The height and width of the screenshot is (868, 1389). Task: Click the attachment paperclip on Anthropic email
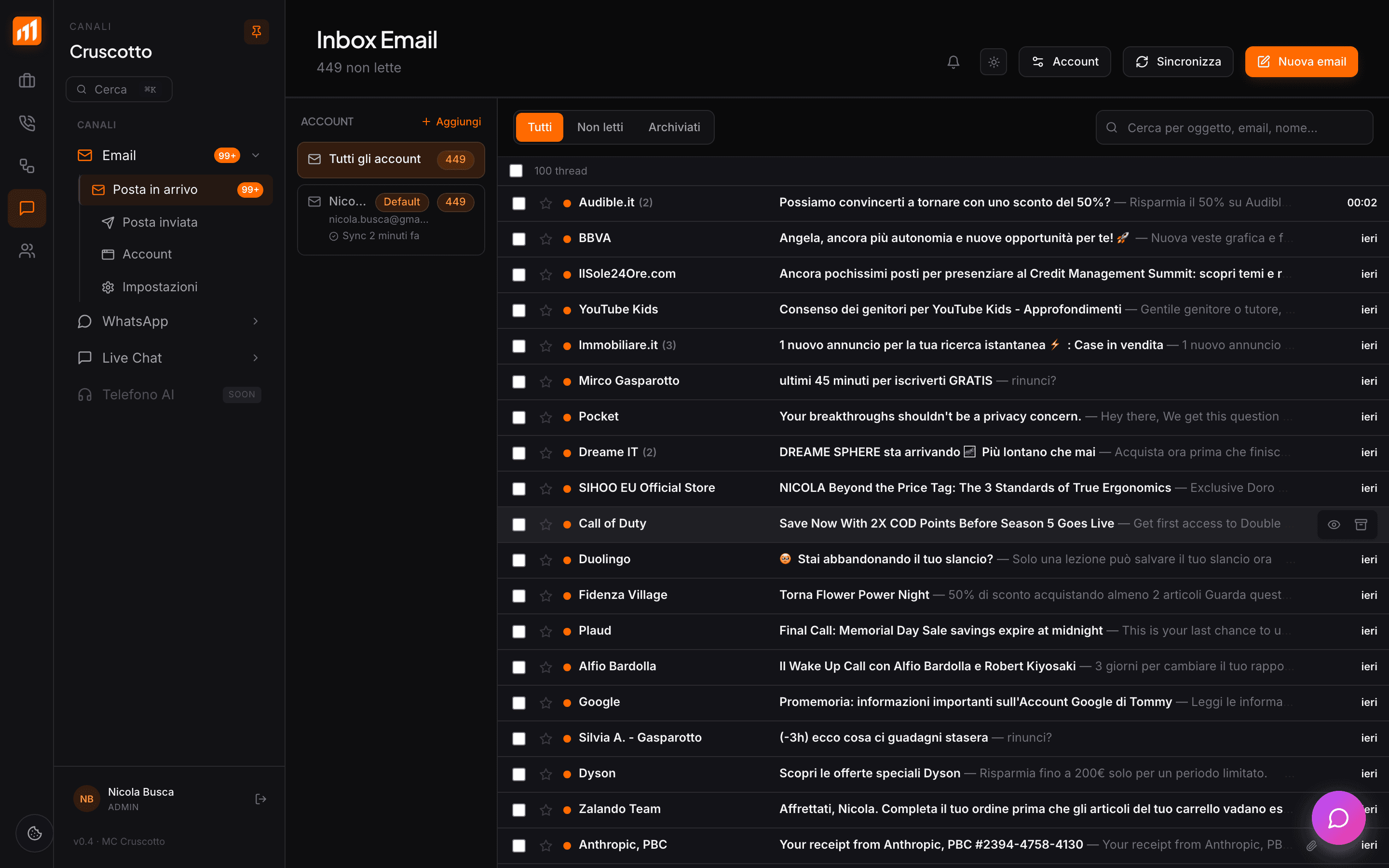1311,845
